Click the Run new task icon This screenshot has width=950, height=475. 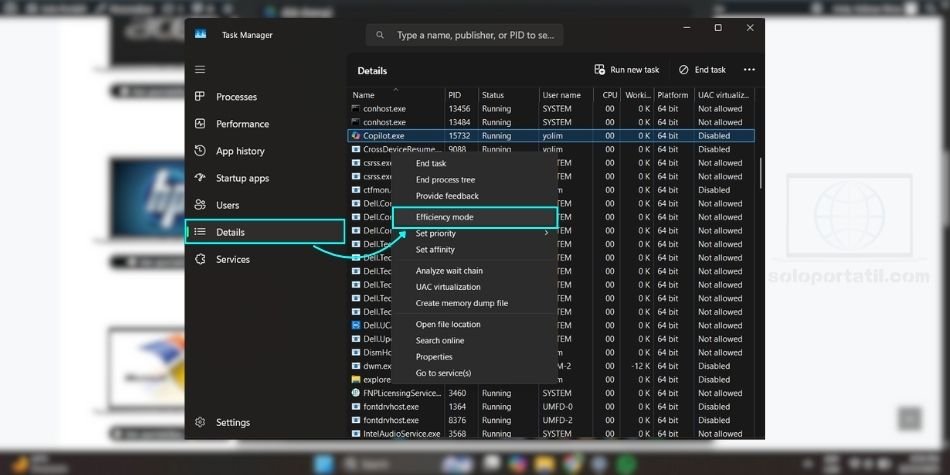click(x=599, y=70)
